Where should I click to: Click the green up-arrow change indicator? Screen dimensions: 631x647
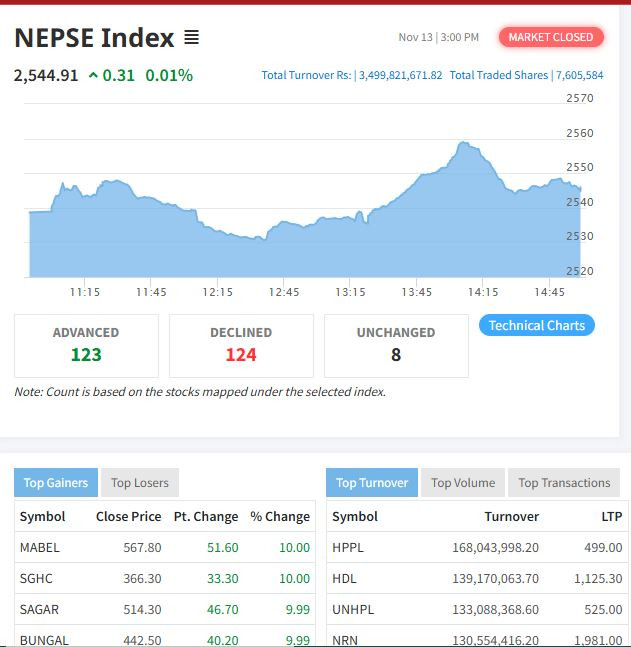click(x=93, y=75)
